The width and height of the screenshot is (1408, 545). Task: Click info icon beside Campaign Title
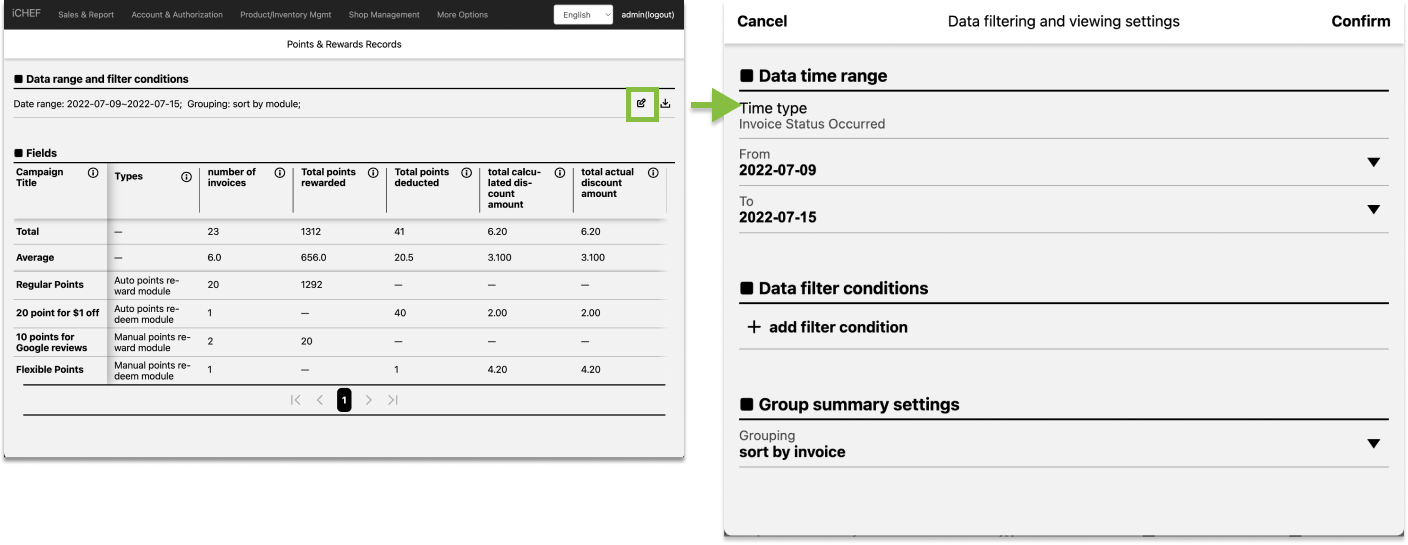point(93,173)
